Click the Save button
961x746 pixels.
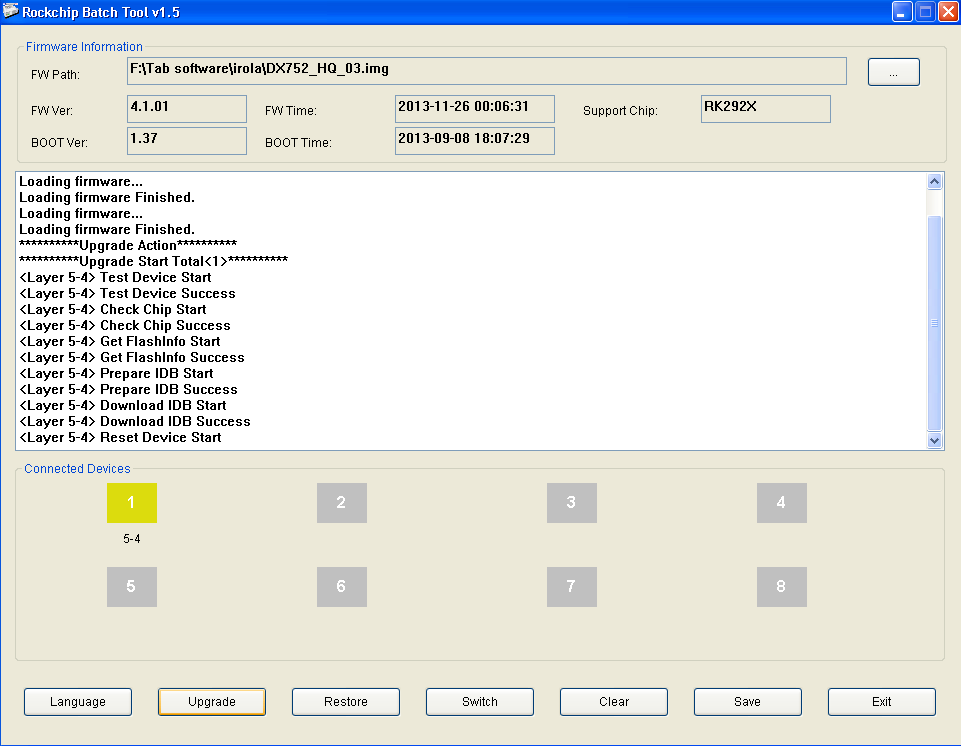[748, 702]
